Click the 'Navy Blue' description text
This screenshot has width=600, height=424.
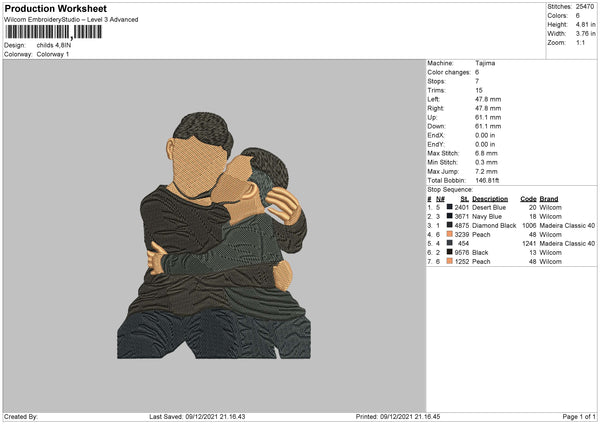coord(487,217)
